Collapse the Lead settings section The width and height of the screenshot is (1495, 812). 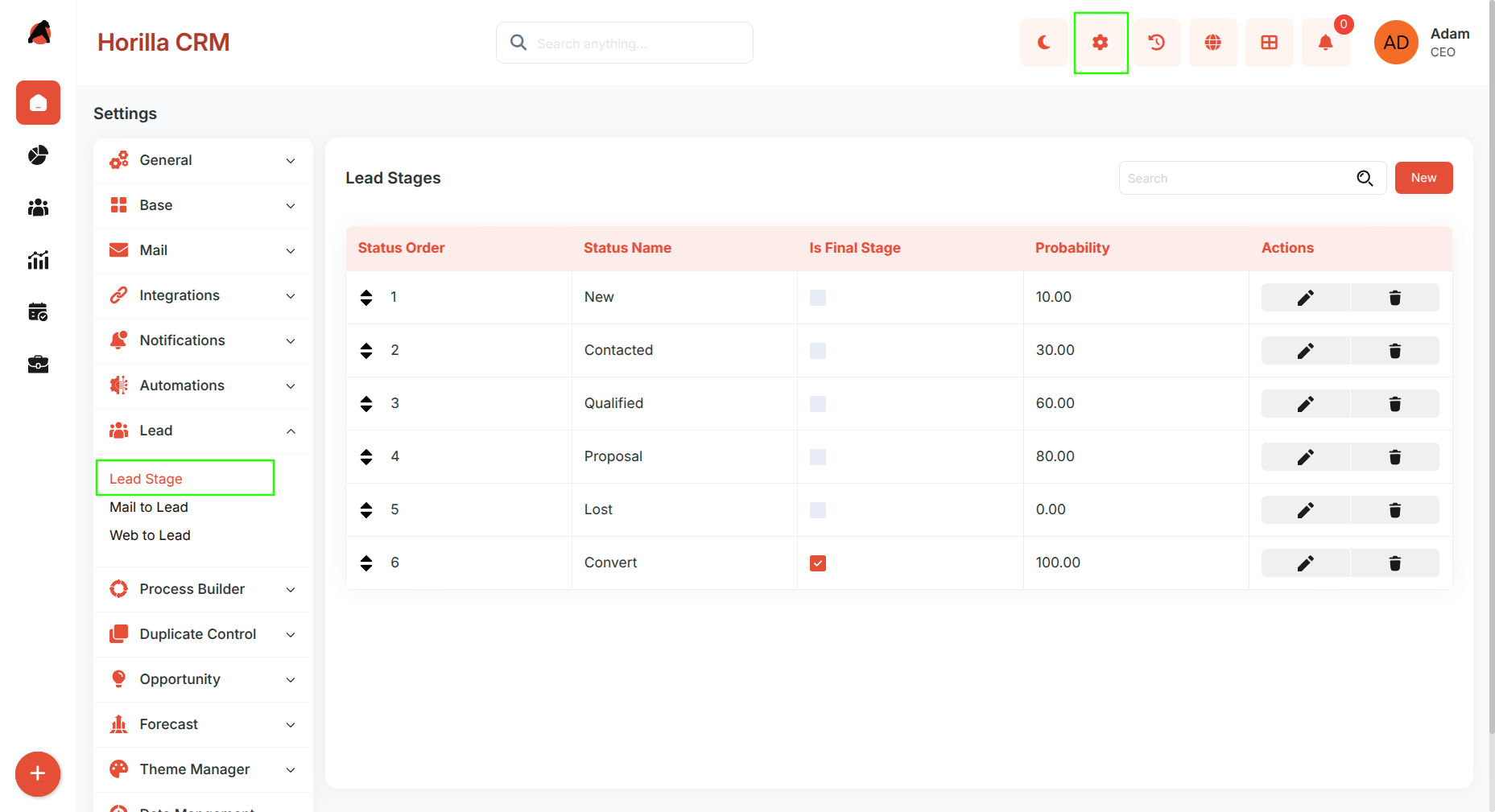click(x=203, y=431)
